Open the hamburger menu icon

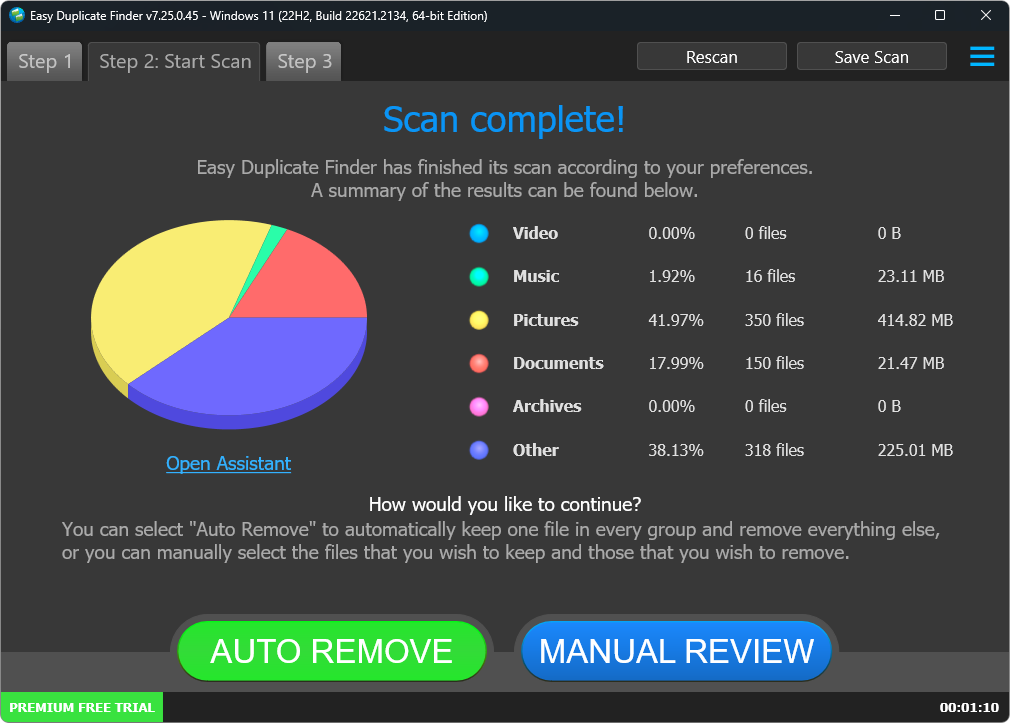[x=982, y=56]
